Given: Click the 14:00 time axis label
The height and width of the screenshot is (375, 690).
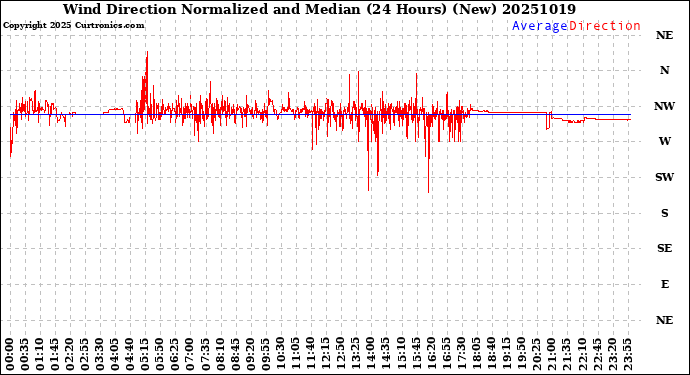Looking at the screenshot, I should pos(371,355).
